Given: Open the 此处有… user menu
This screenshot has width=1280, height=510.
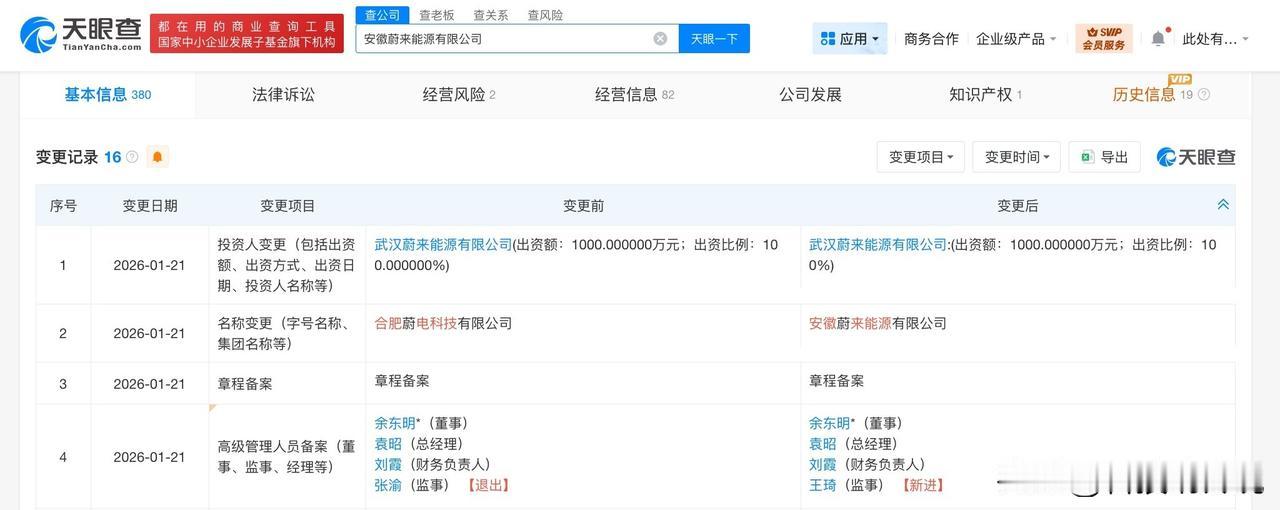Looking at the screenshot, I should pos(1216,38).
